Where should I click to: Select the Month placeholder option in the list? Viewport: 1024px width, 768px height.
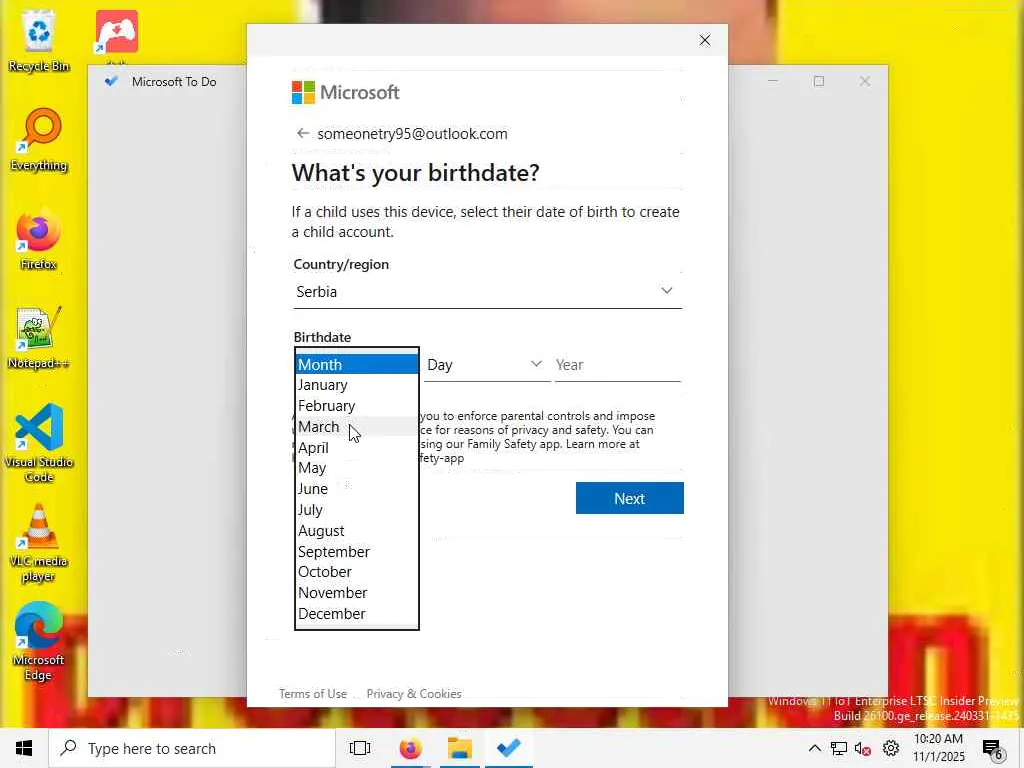click(x=357, y=364)
